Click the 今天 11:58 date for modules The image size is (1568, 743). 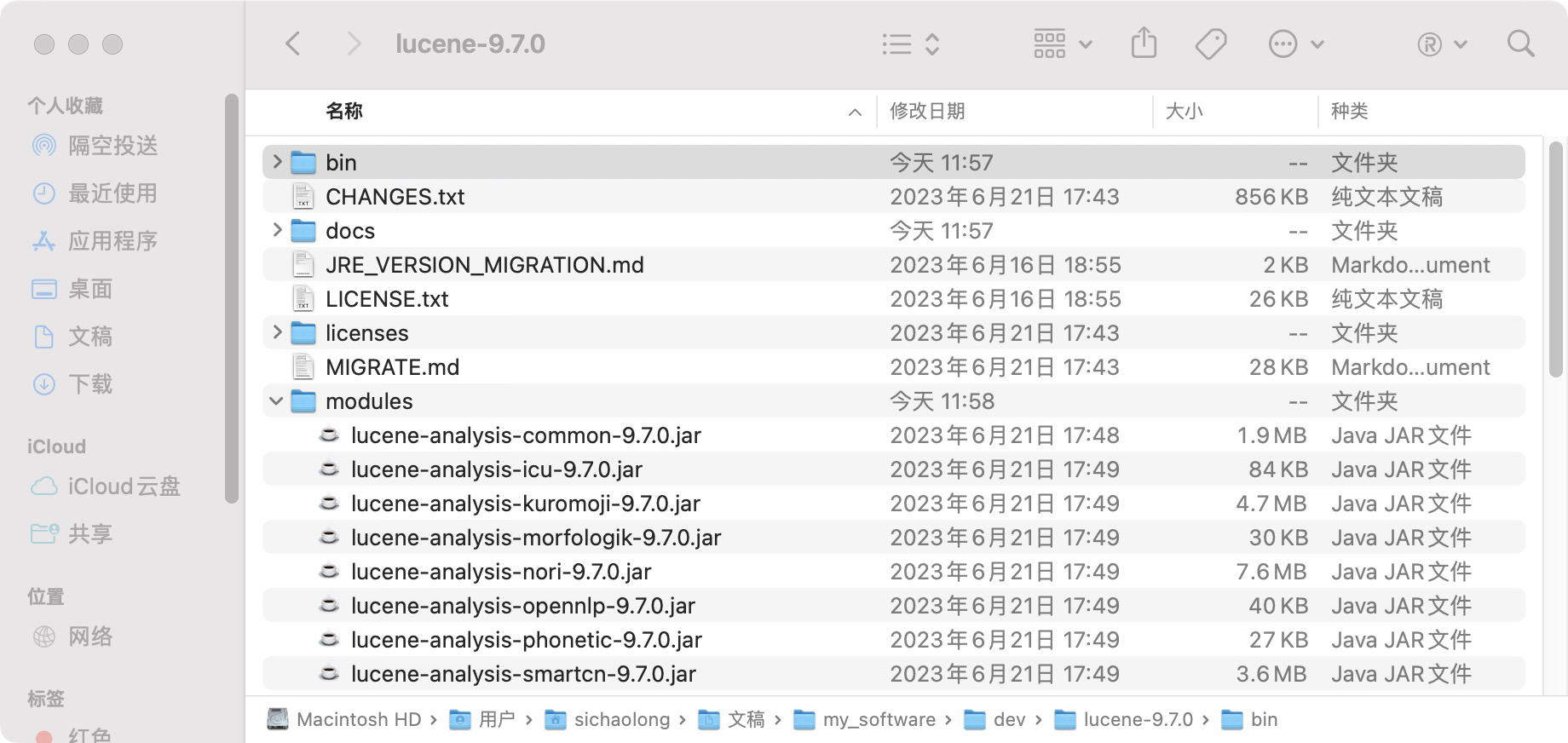pos(942,401)
